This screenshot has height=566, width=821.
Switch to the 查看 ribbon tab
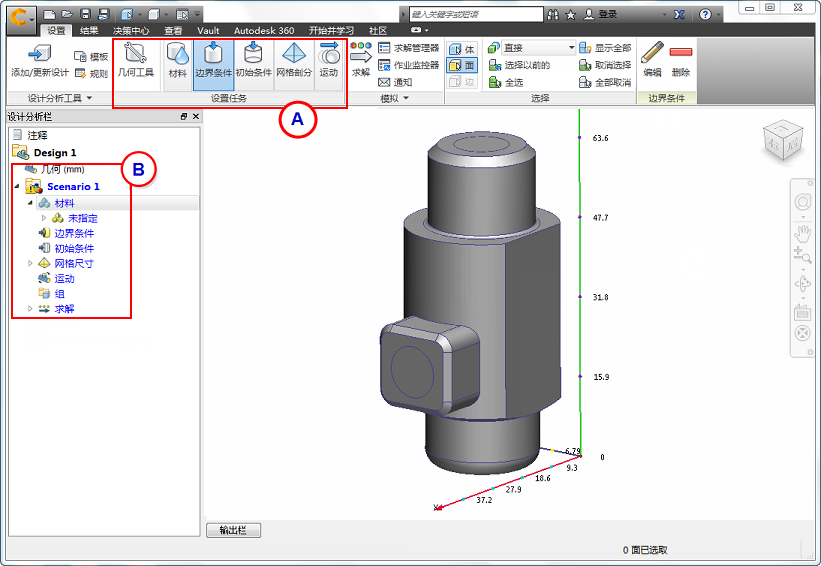click(x=173, y=31)
